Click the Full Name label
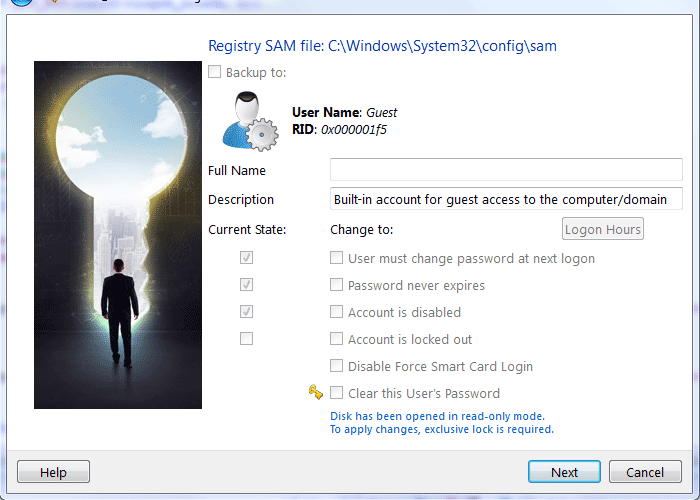The width and height of the screenshot is (700, 500). click(237, 171)
